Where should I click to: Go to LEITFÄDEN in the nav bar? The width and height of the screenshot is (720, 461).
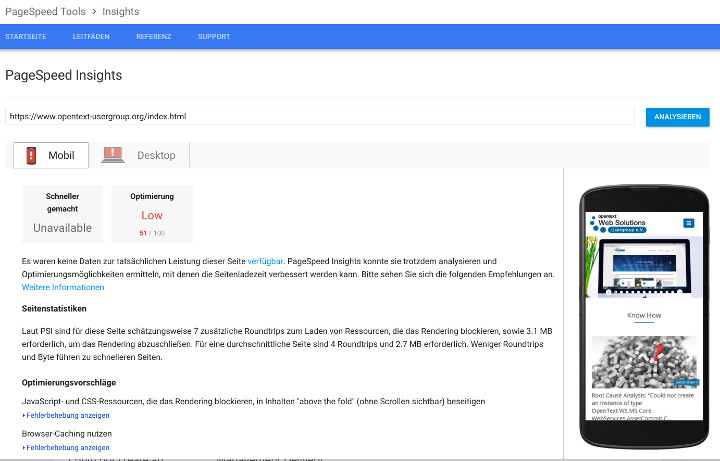point(91,37)
